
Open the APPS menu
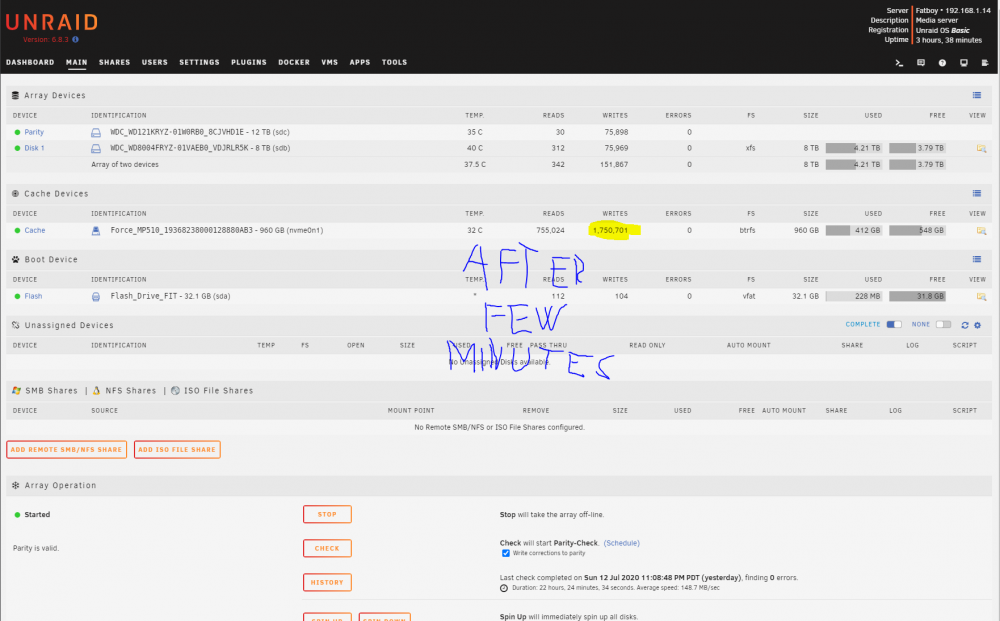click(360, 62)
